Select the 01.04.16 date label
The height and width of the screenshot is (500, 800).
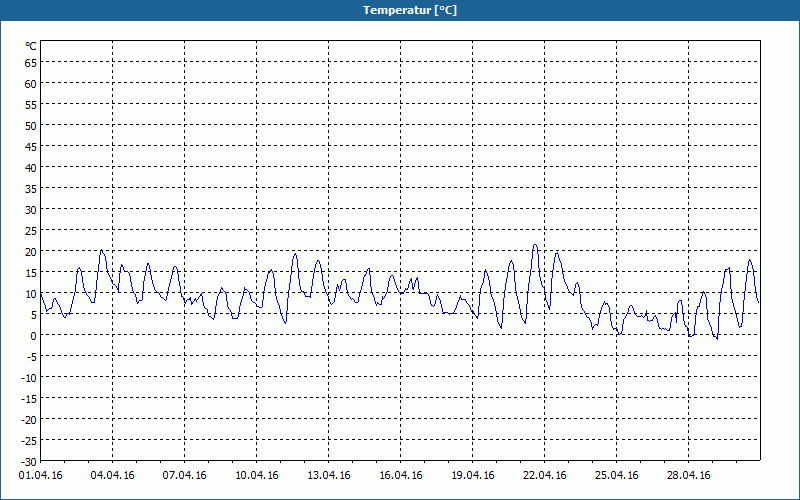point(41,476)
